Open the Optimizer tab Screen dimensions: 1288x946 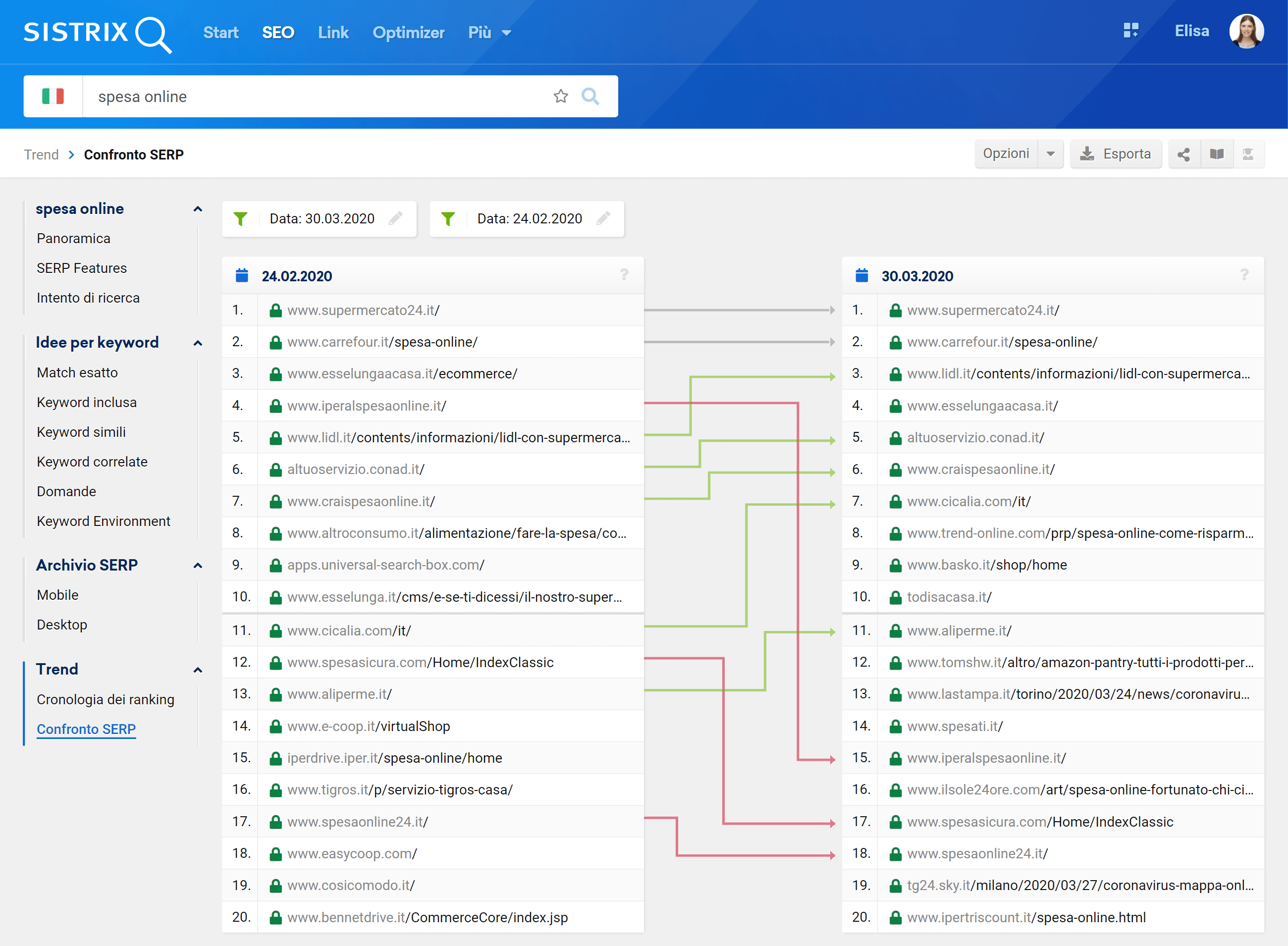click(x=408, y=33)
